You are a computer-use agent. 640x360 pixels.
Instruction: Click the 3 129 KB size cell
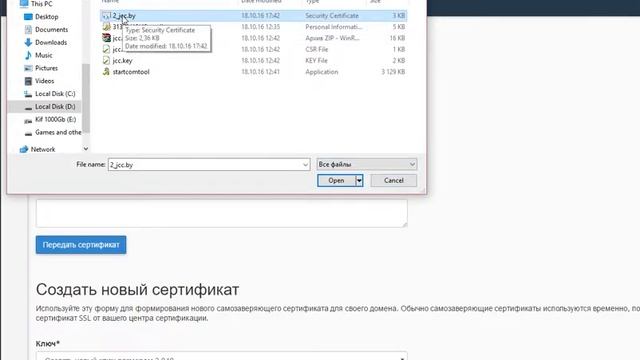click(x=393, y=72)
